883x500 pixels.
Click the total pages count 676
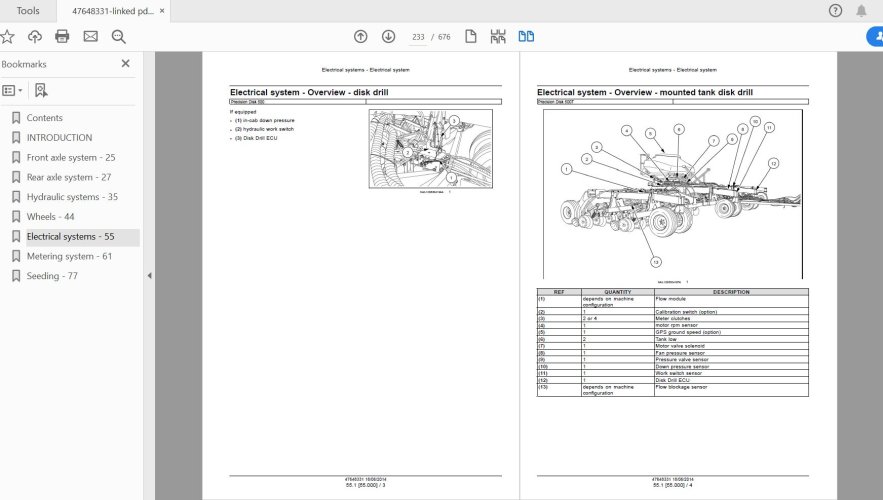444,37
